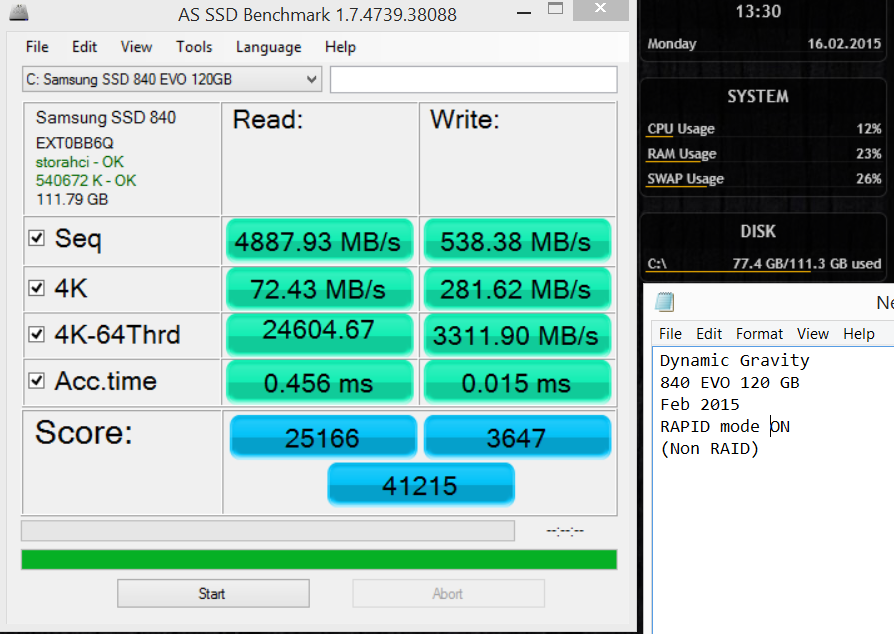Uncheck the Seq test checkbox
The image size is (894, 634).
[x=37, y=239]
